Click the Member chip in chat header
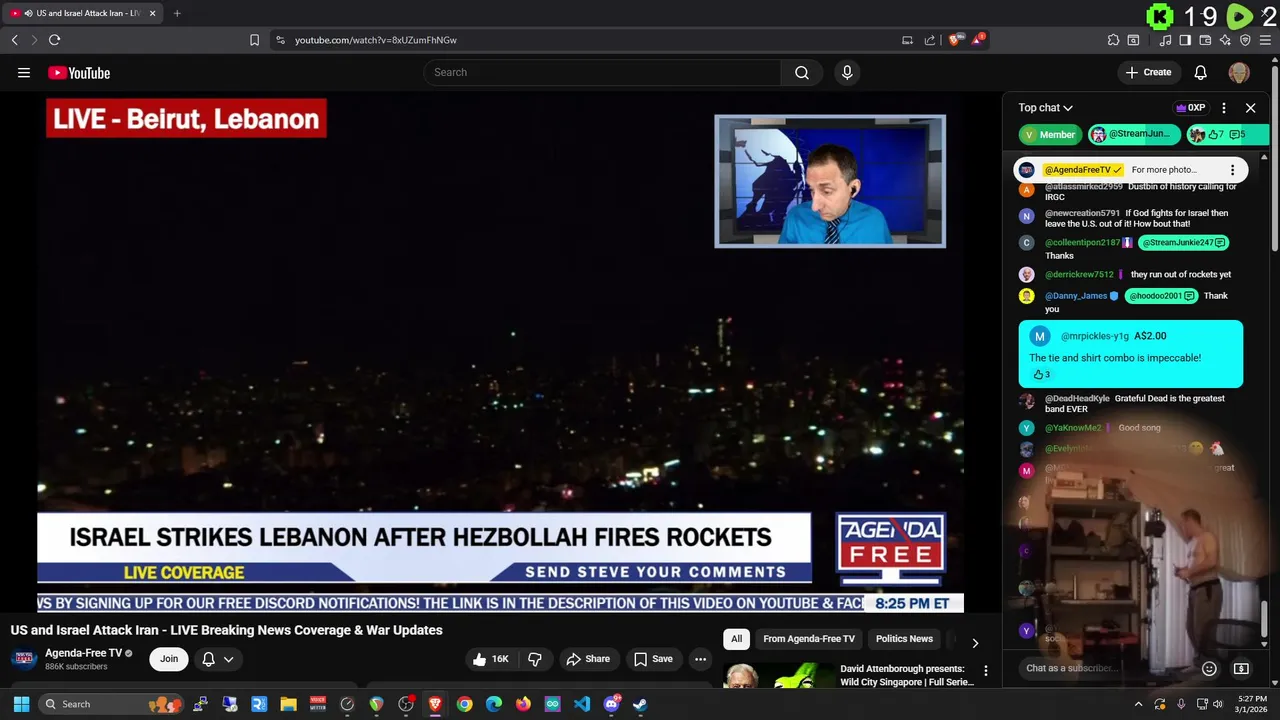Viewport: 1280px width, 720px height. (x=1049, y=135)
